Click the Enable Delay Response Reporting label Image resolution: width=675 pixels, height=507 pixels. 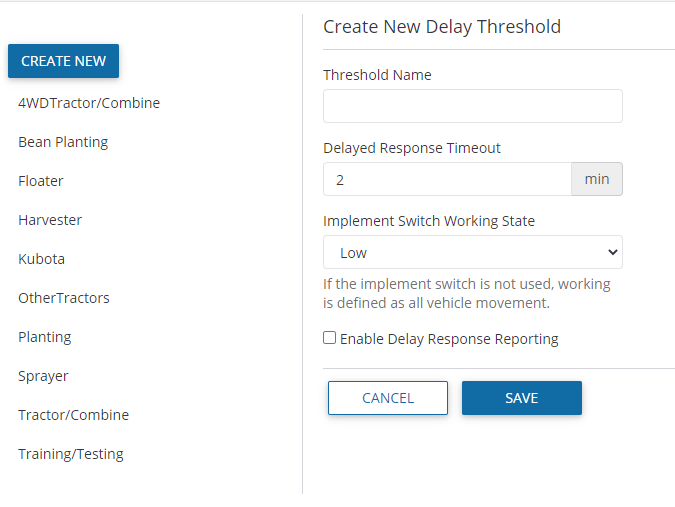click(449, 339)
